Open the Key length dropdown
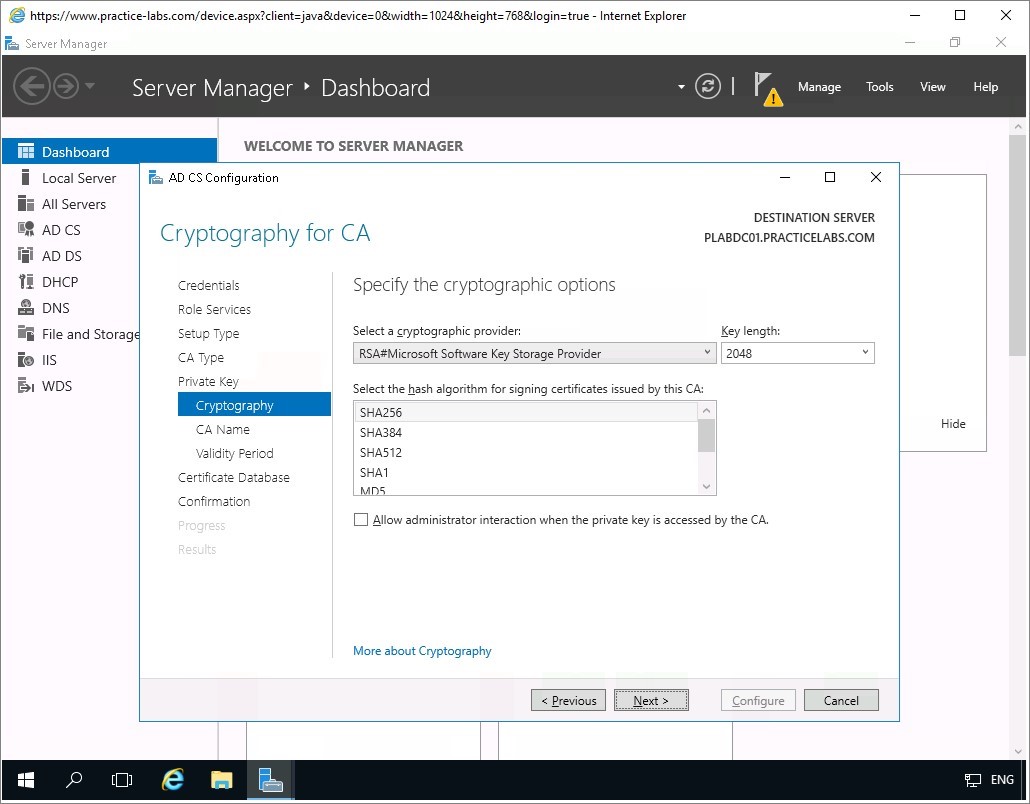Screen dimensions: 1030x804 pos(797,353)
